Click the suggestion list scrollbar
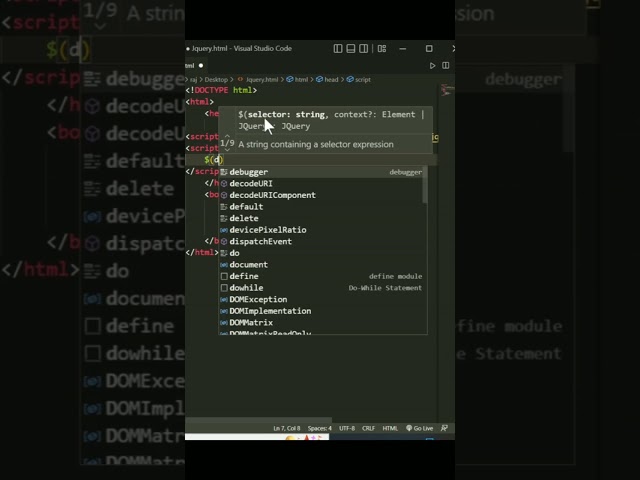640x480 pixels. tap(425, 184)
